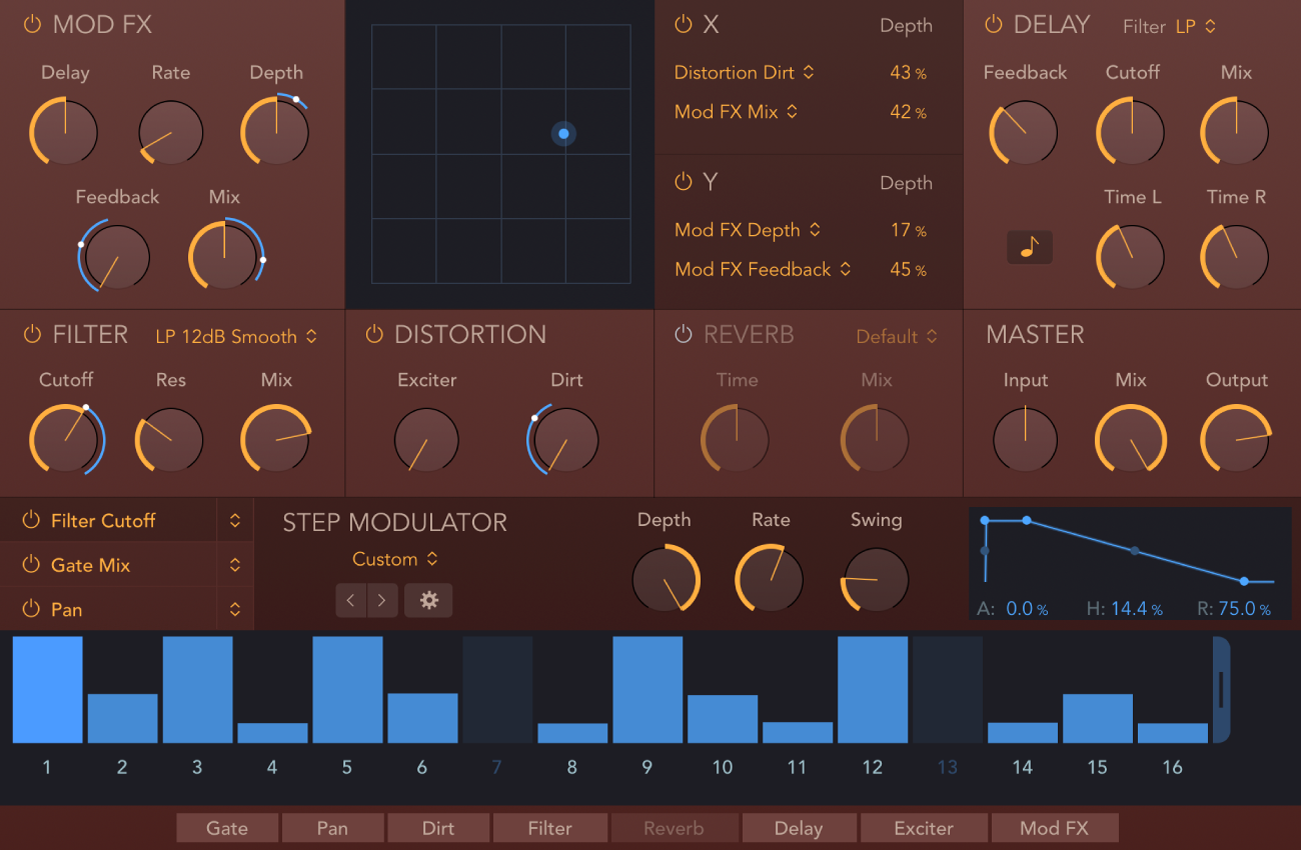Toggle the Delay section power icon
The height and width of the screenshot is (851, 1301).
pyautogui.click(x=993, y=25)
